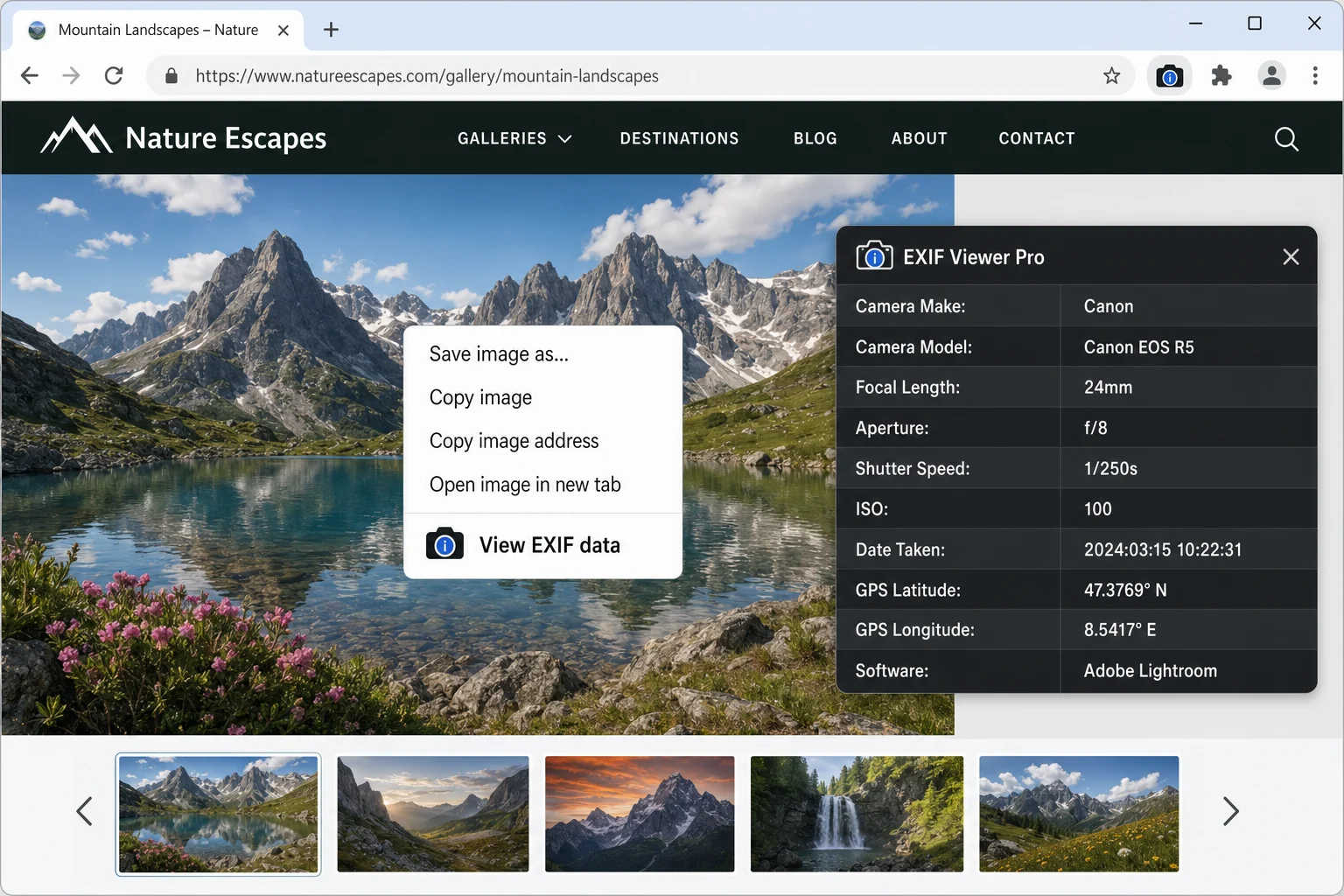
Task: Click the left carousel arrow
Action: [x=85, y=811]
